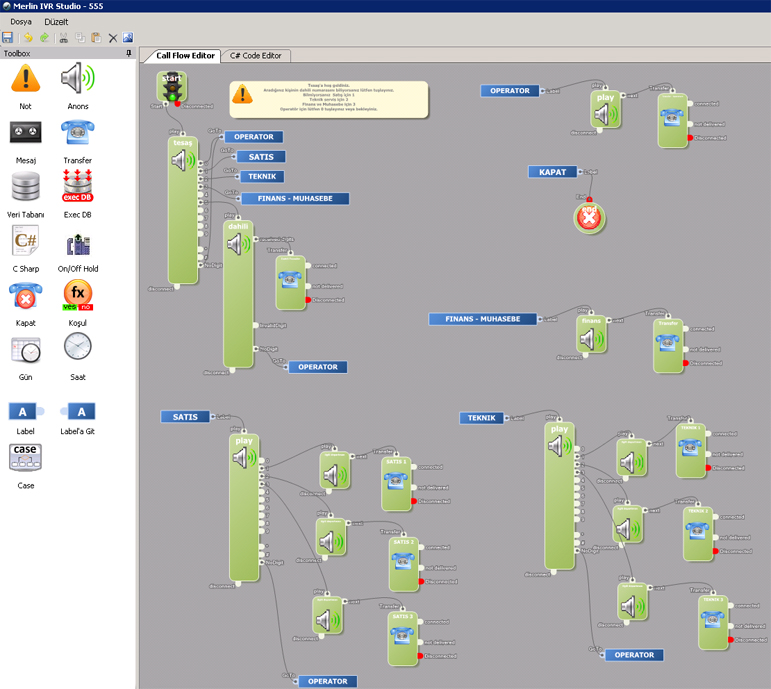The width and height of the screenshot is (771, 689).
Task: Click the export image icon in the toolbar
Action: 128,37
